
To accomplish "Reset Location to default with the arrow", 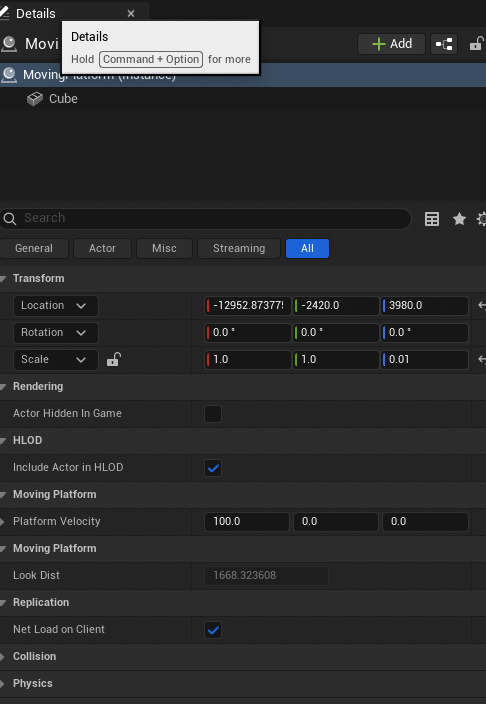I will 482,305.
